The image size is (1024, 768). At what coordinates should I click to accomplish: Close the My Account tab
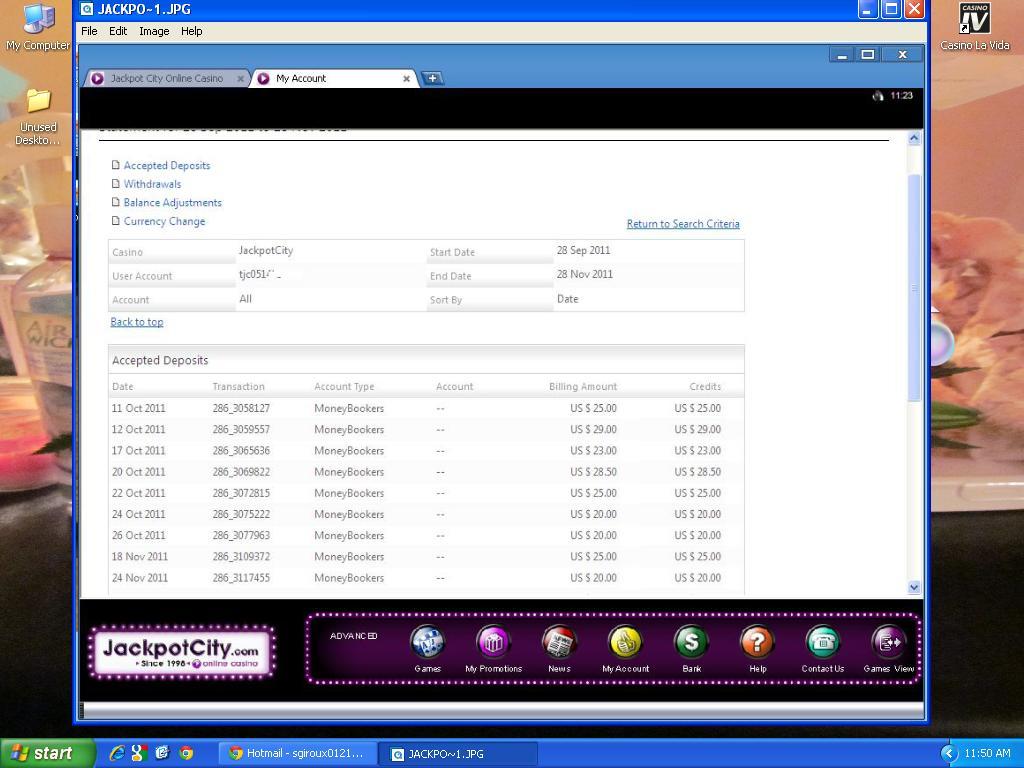(406, 78)
